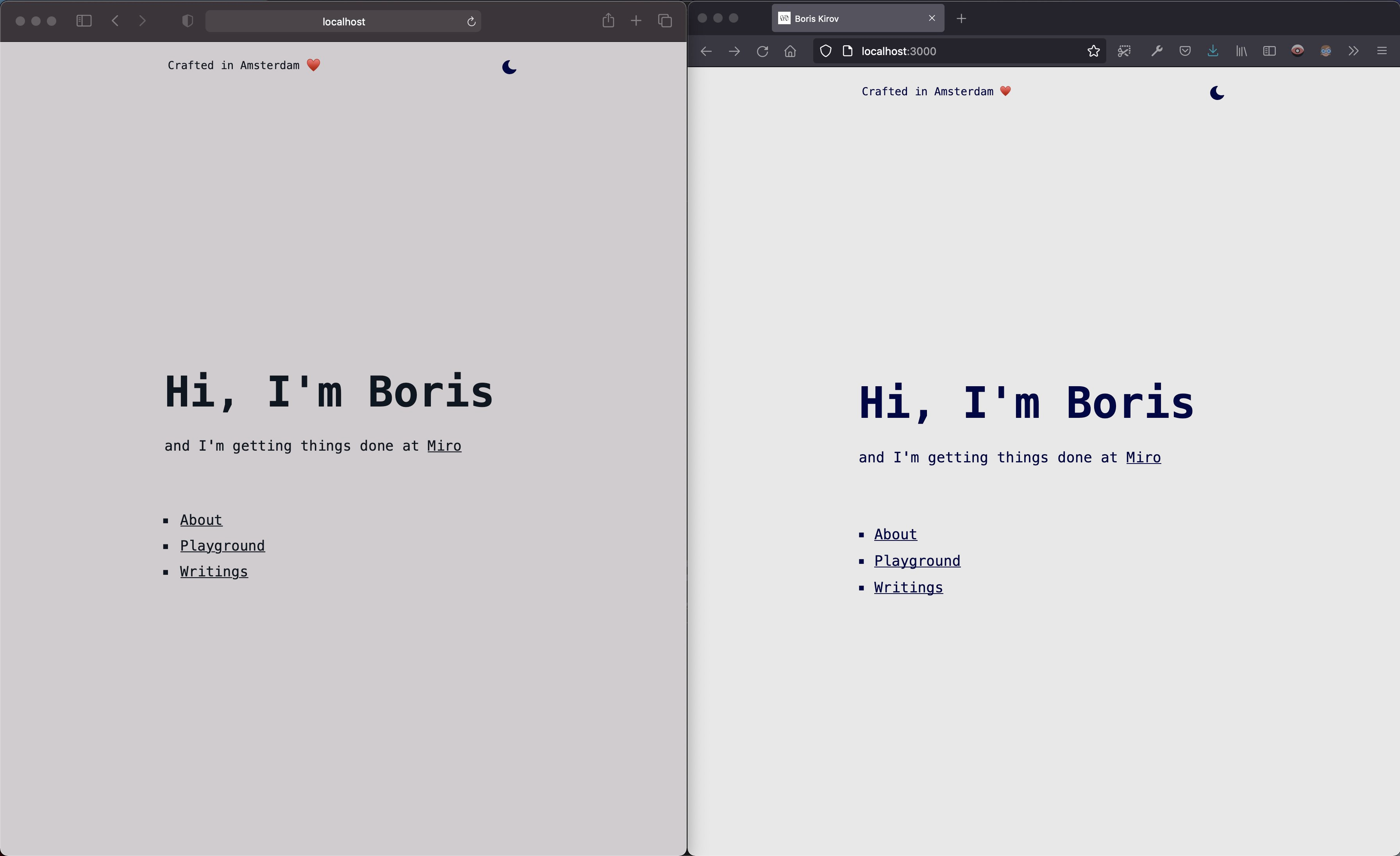Open Firefox downloads panel
Screen dimensions: 1400x856
(1212, 51)
